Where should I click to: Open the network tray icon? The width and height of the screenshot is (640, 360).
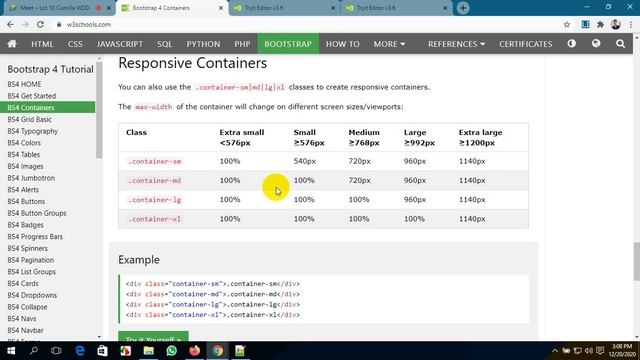(x=578, y=351)
